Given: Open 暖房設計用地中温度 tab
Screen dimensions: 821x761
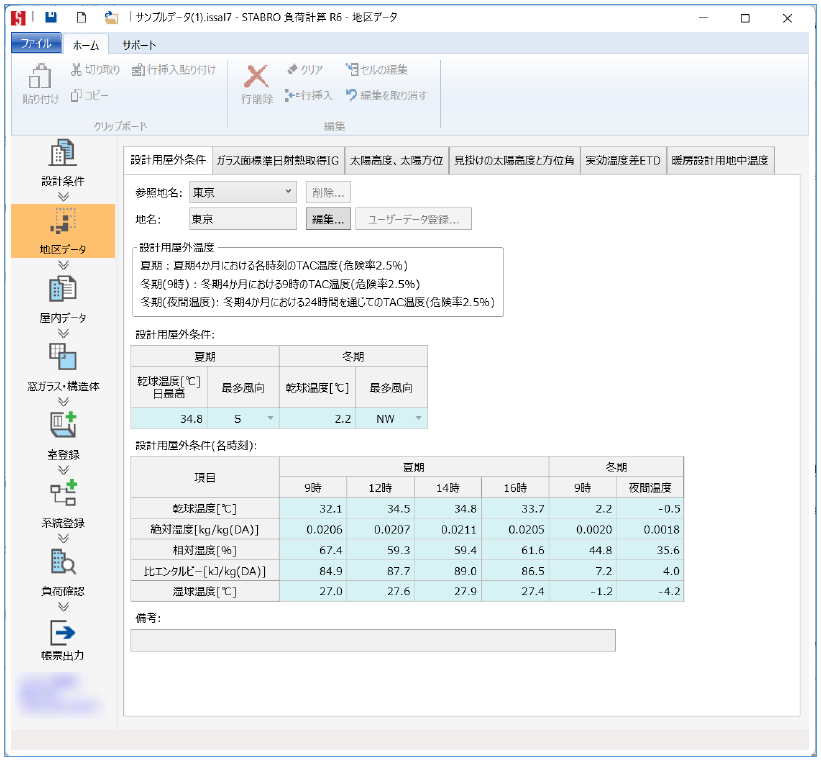Looking at the screenshot, I should 720,160.
